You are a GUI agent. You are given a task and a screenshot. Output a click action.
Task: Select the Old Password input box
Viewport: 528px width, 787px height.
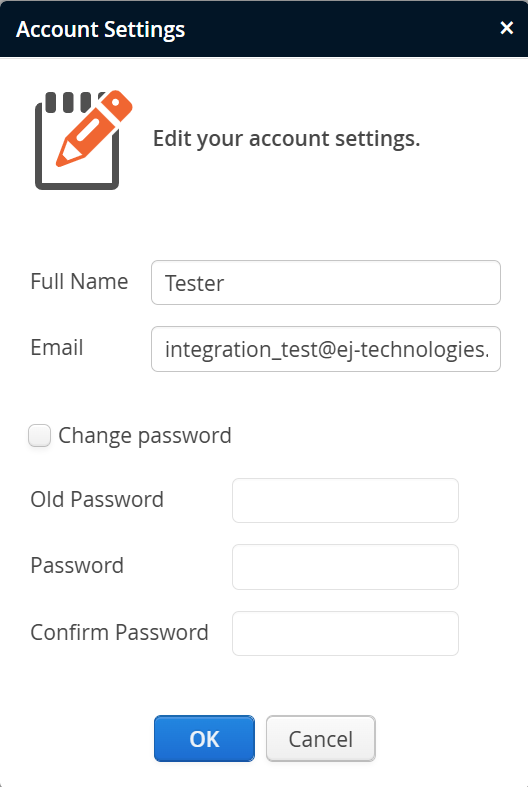pos(345,500)
